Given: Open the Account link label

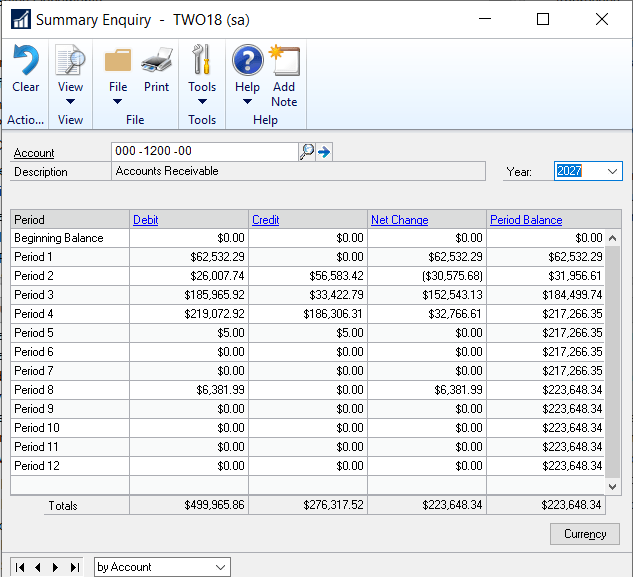Looking at the screenshot, I should [x=34, y=153].
